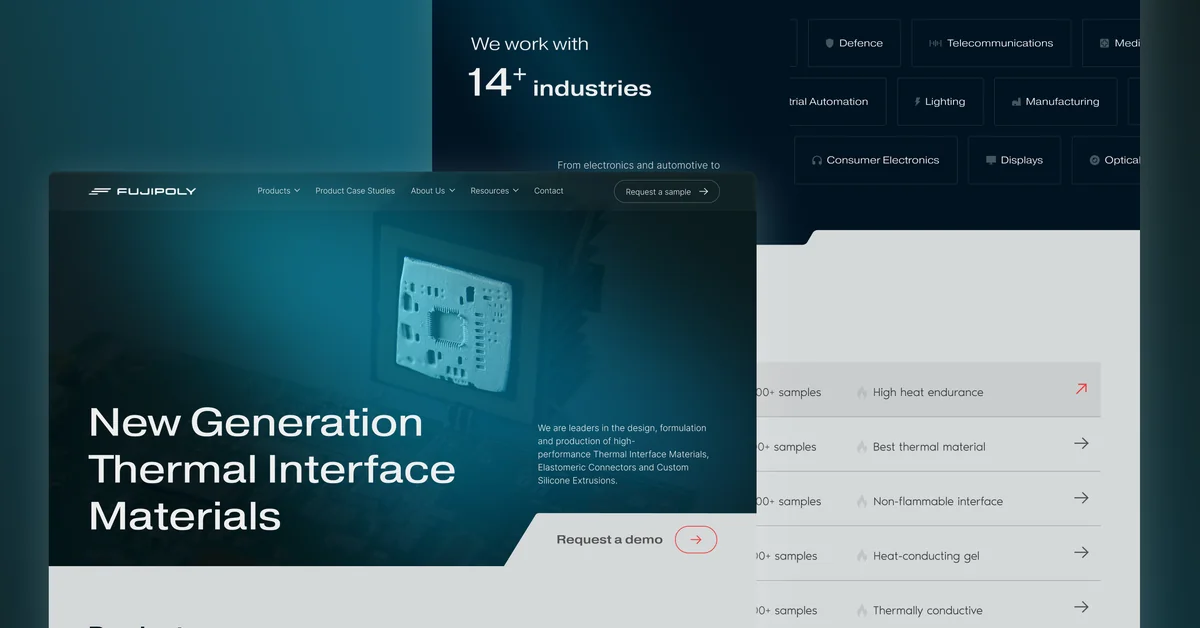Screen dimensions: 1200x628
Task: Open the Products dropdown menu
Action: pyautogui.click(x=279, y=191)
